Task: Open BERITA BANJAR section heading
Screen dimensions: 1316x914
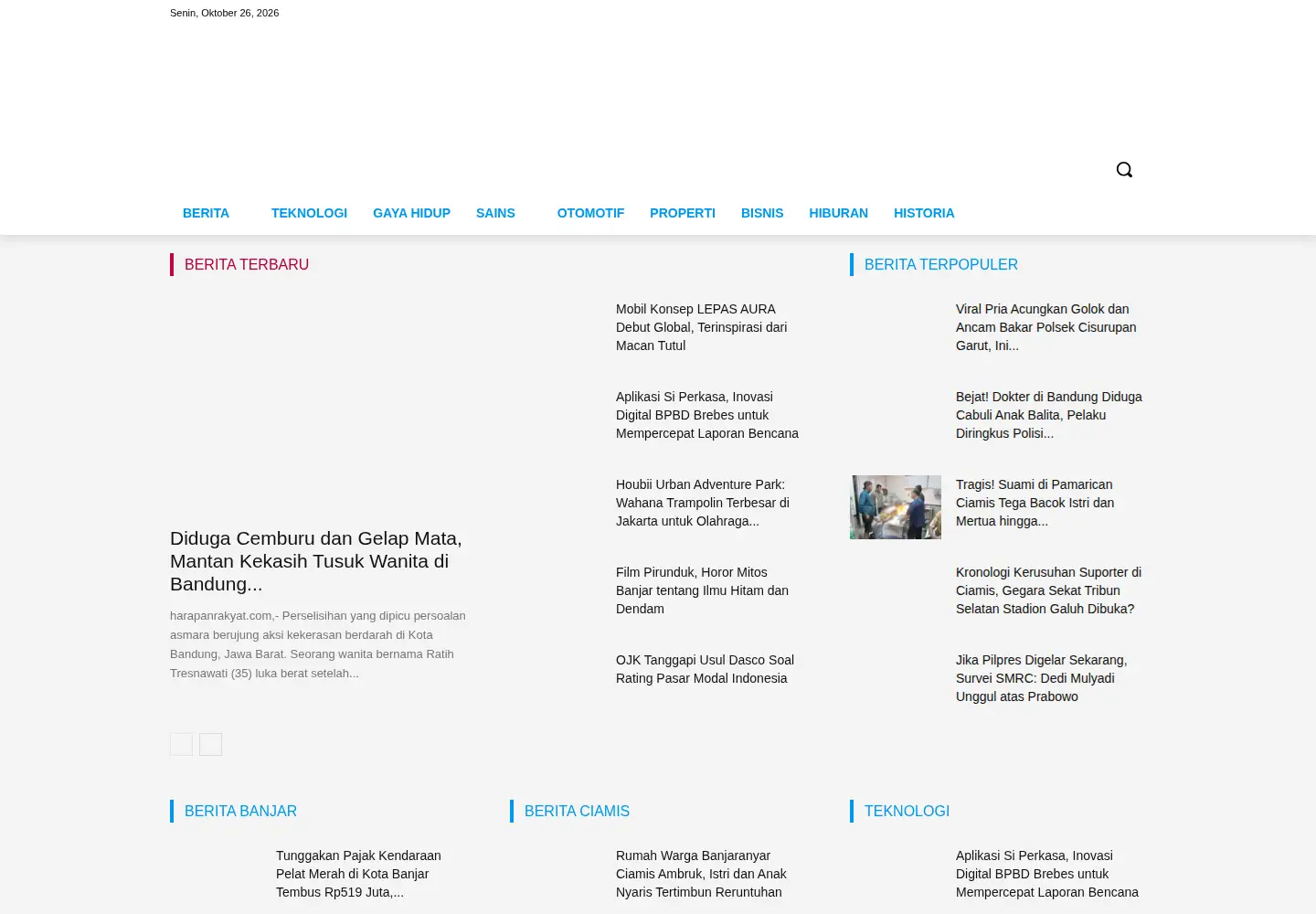Action: point(240,811)
